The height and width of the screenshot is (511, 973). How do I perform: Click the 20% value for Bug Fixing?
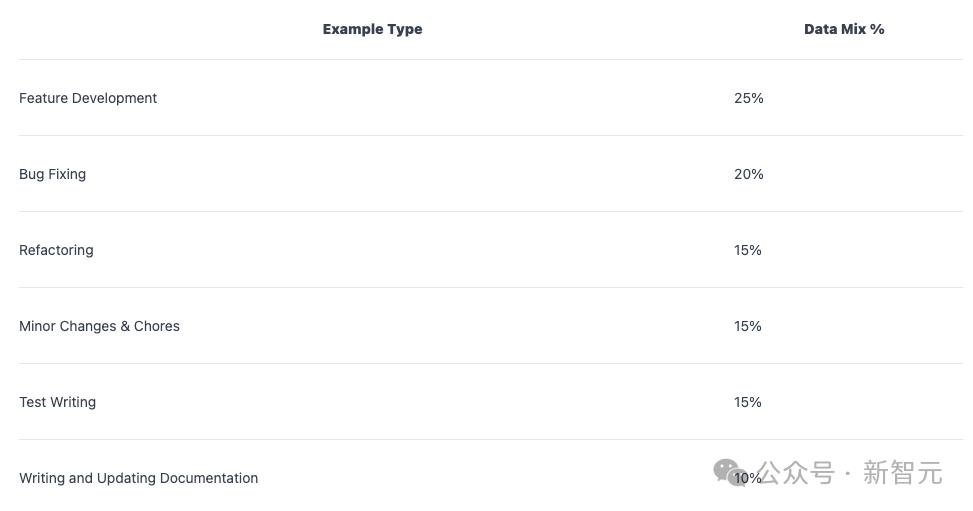[x=748, y=174]
